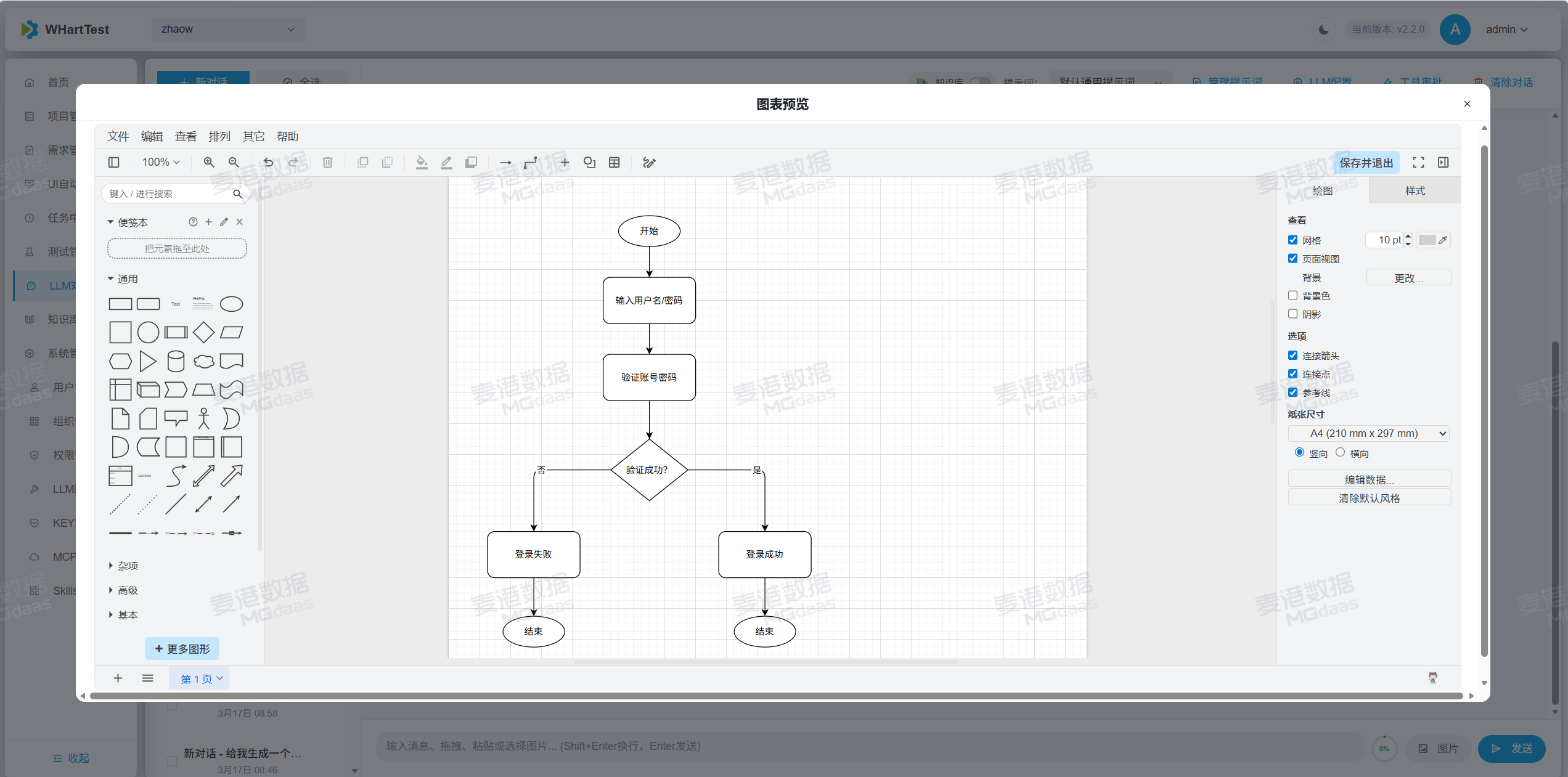
Task: Switch to the 样式 (Style) tab
Action: tap(1415, 190)
